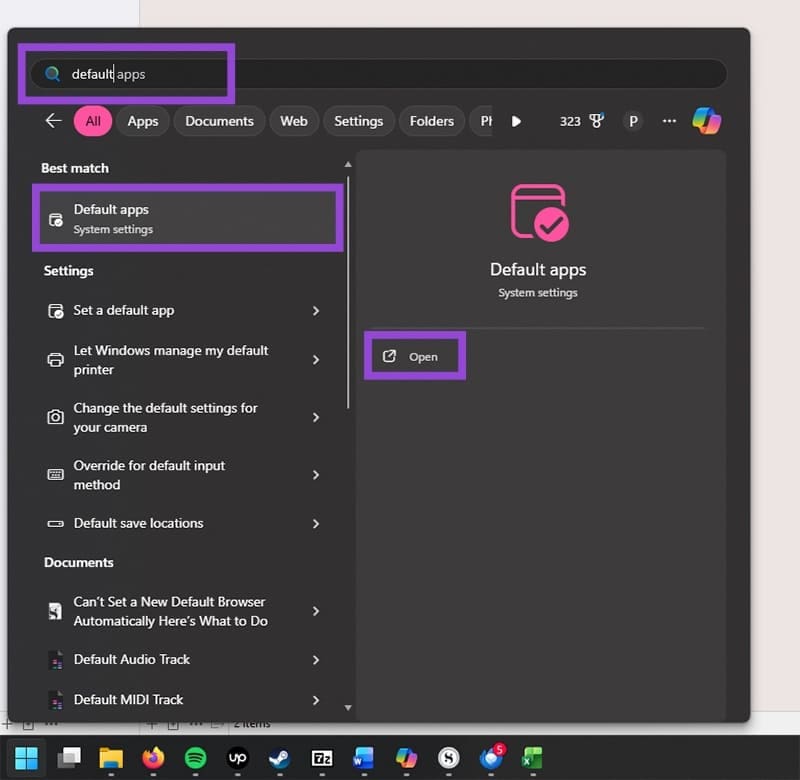This screenshot has height=780, width=800.
Task: Open Copilot from the search bar
Action: click(x=708, y=120)
